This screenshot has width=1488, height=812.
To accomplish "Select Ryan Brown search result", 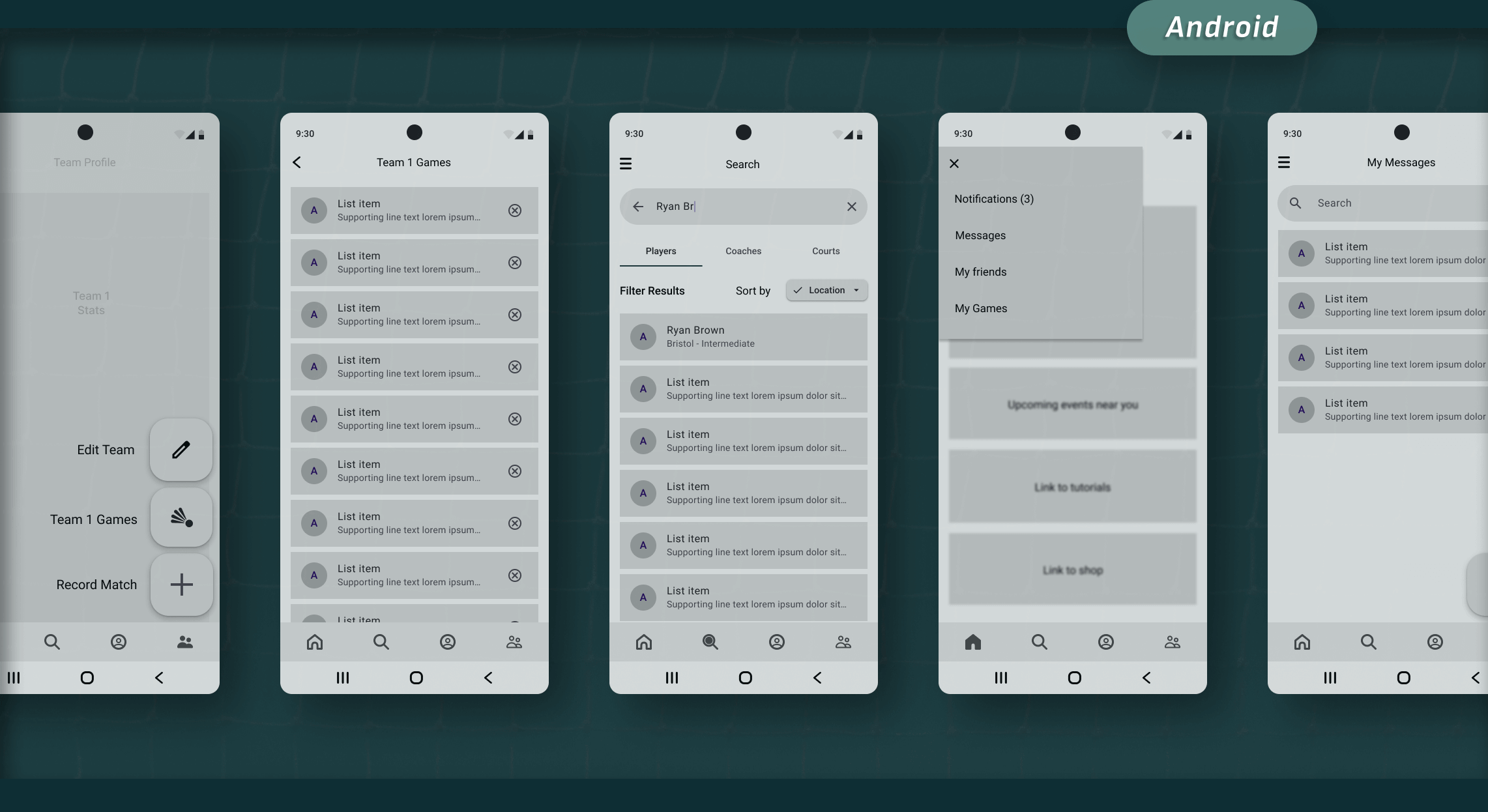I will (743, 337).
